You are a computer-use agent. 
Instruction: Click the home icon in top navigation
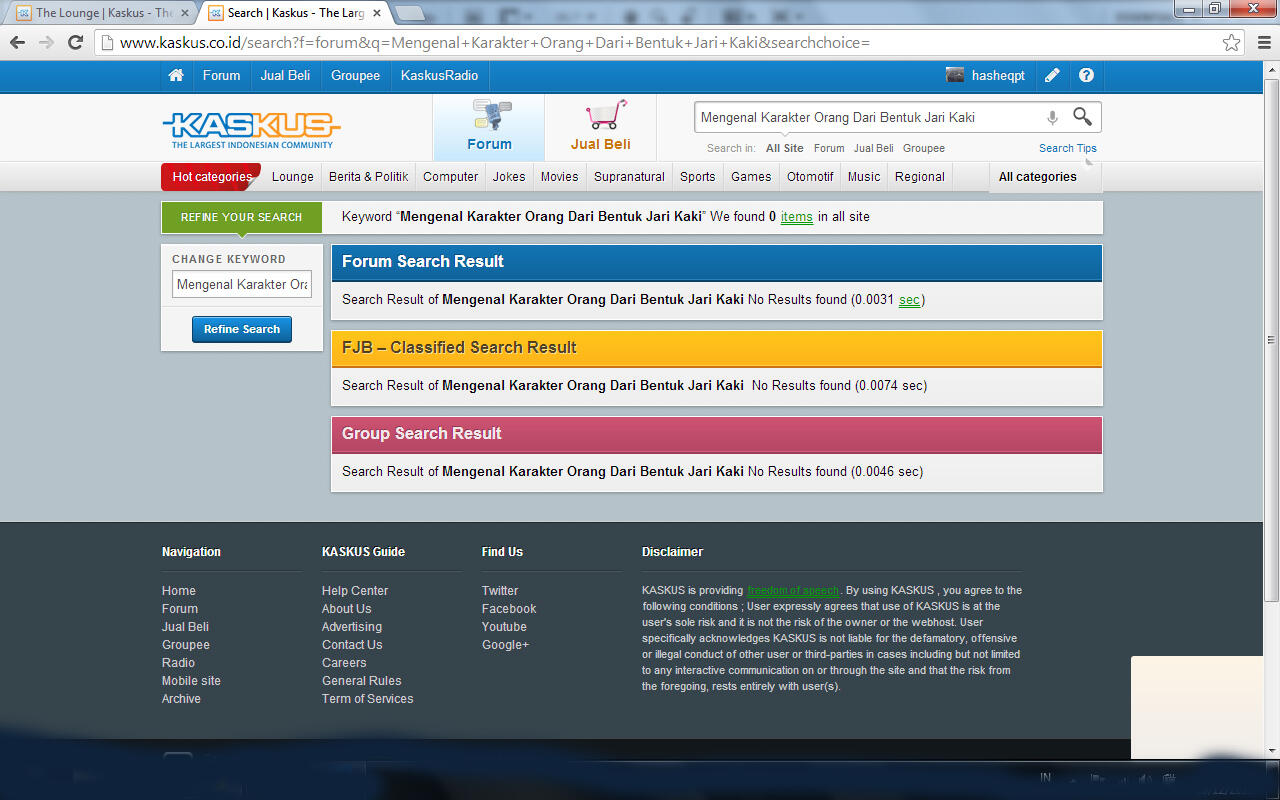(176, 76)
